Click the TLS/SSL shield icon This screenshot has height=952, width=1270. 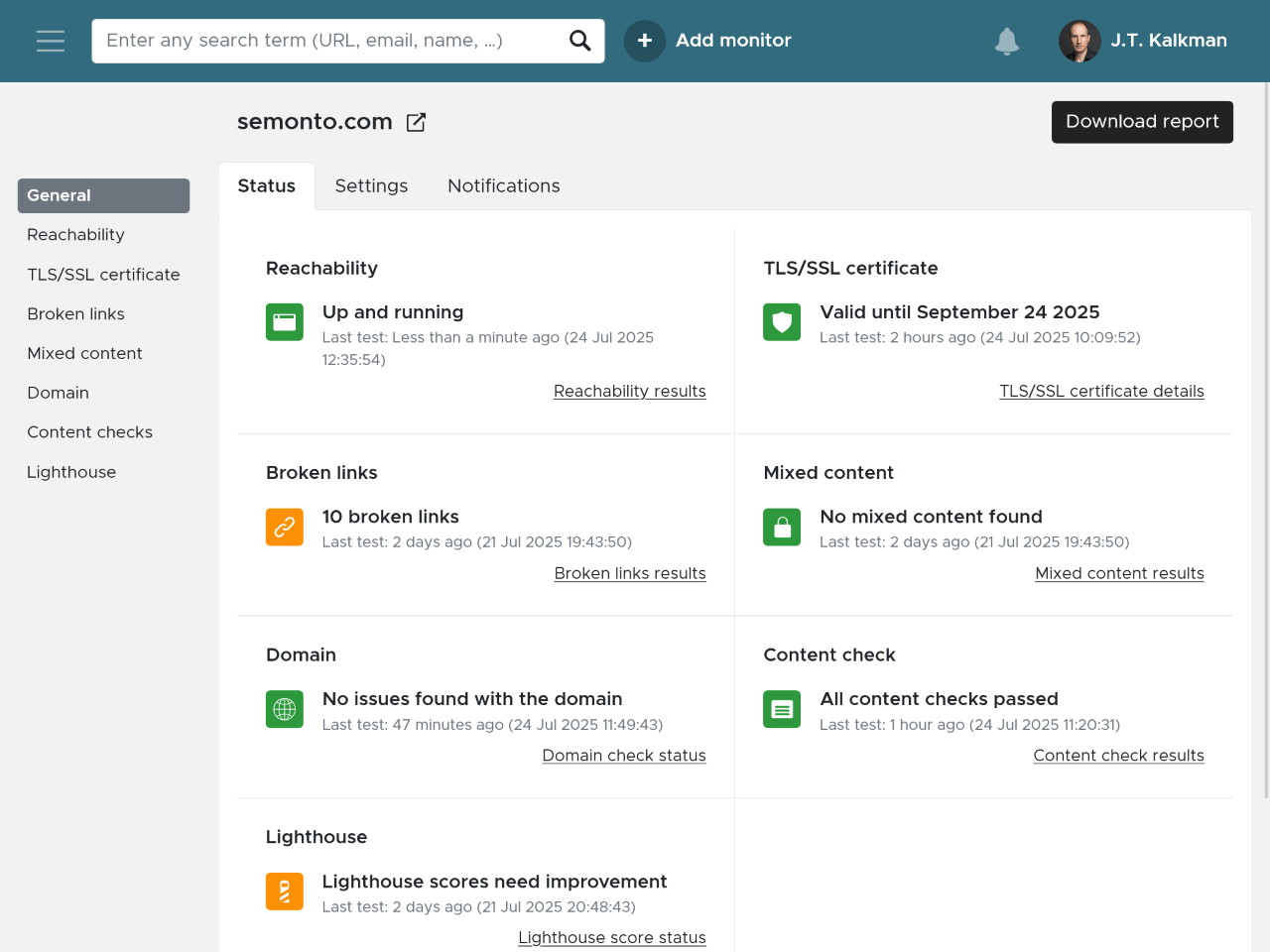pos(782,322)
